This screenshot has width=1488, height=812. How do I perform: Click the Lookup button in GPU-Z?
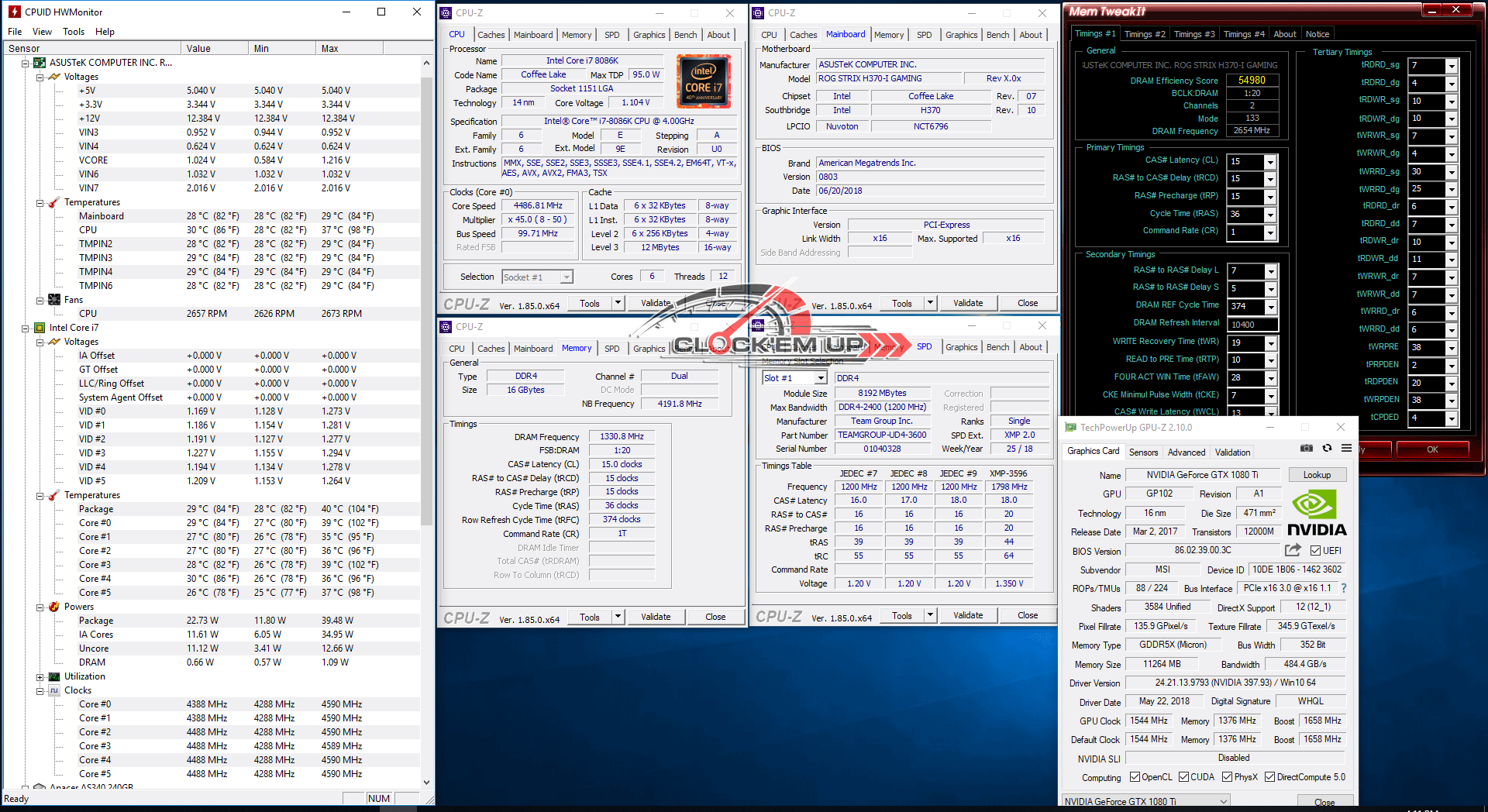click(x=1317, y=475)
